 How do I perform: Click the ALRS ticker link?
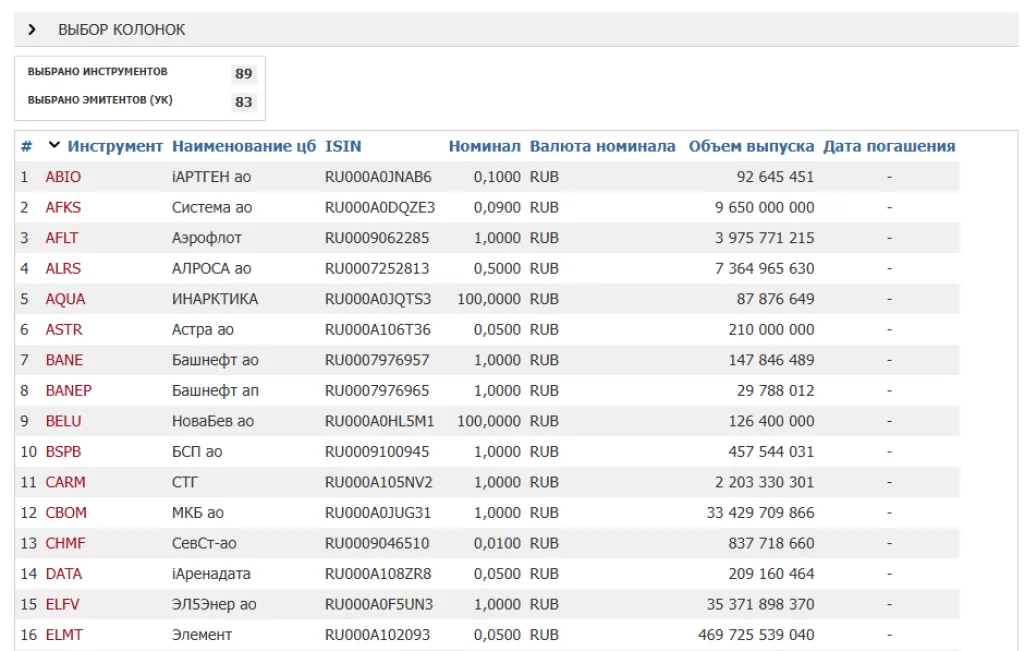63,269
